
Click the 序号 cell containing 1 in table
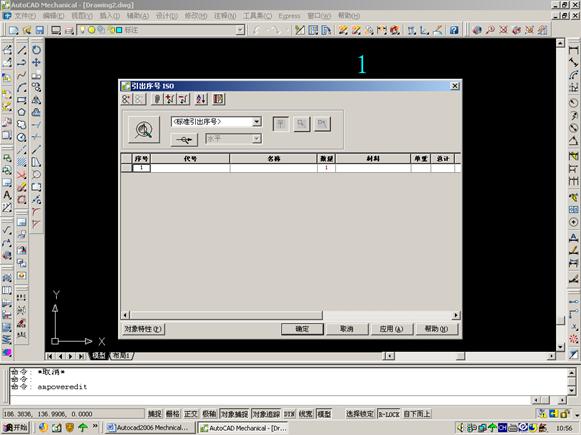point(141,168)
